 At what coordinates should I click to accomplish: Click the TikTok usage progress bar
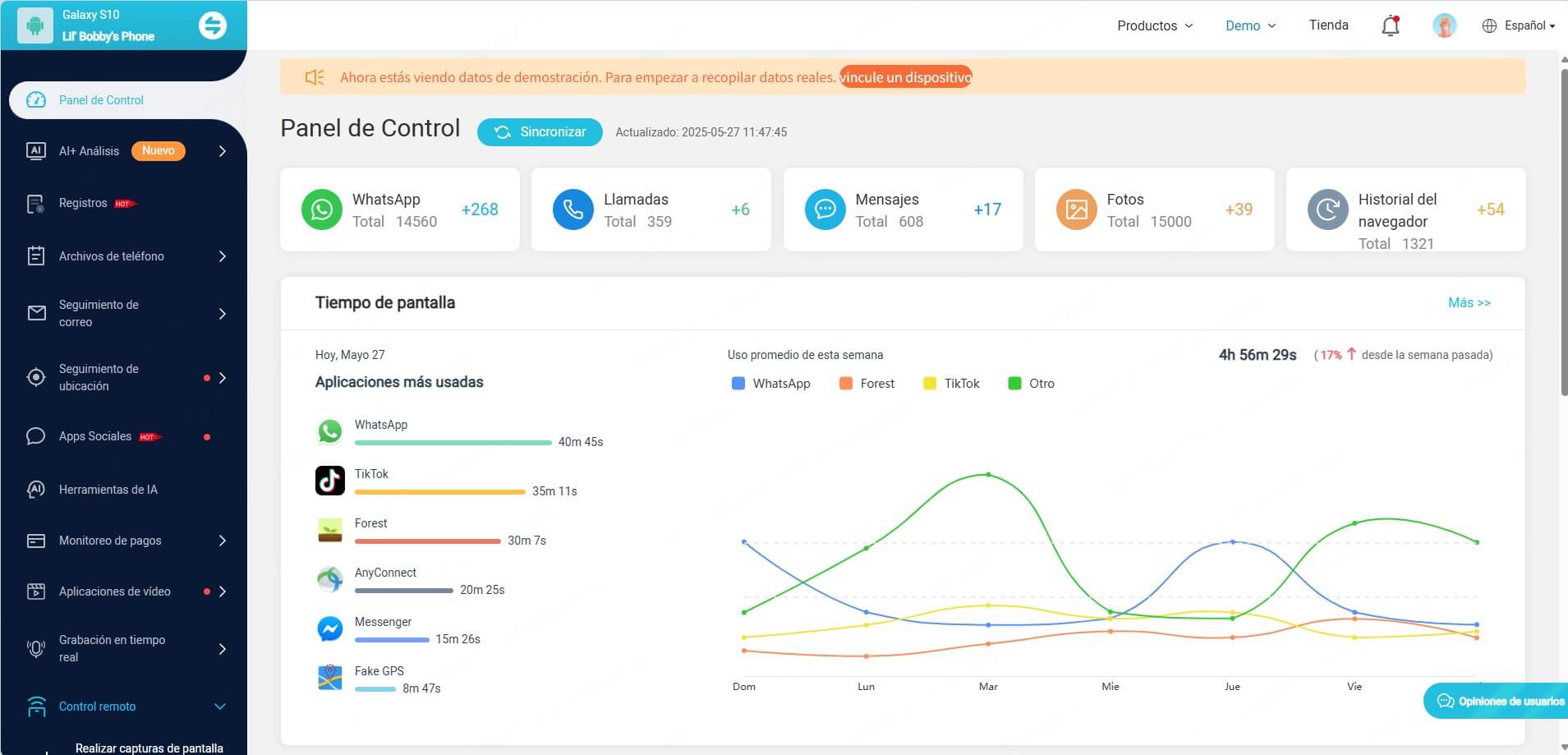pyautogui.click(x=439, y=492)
